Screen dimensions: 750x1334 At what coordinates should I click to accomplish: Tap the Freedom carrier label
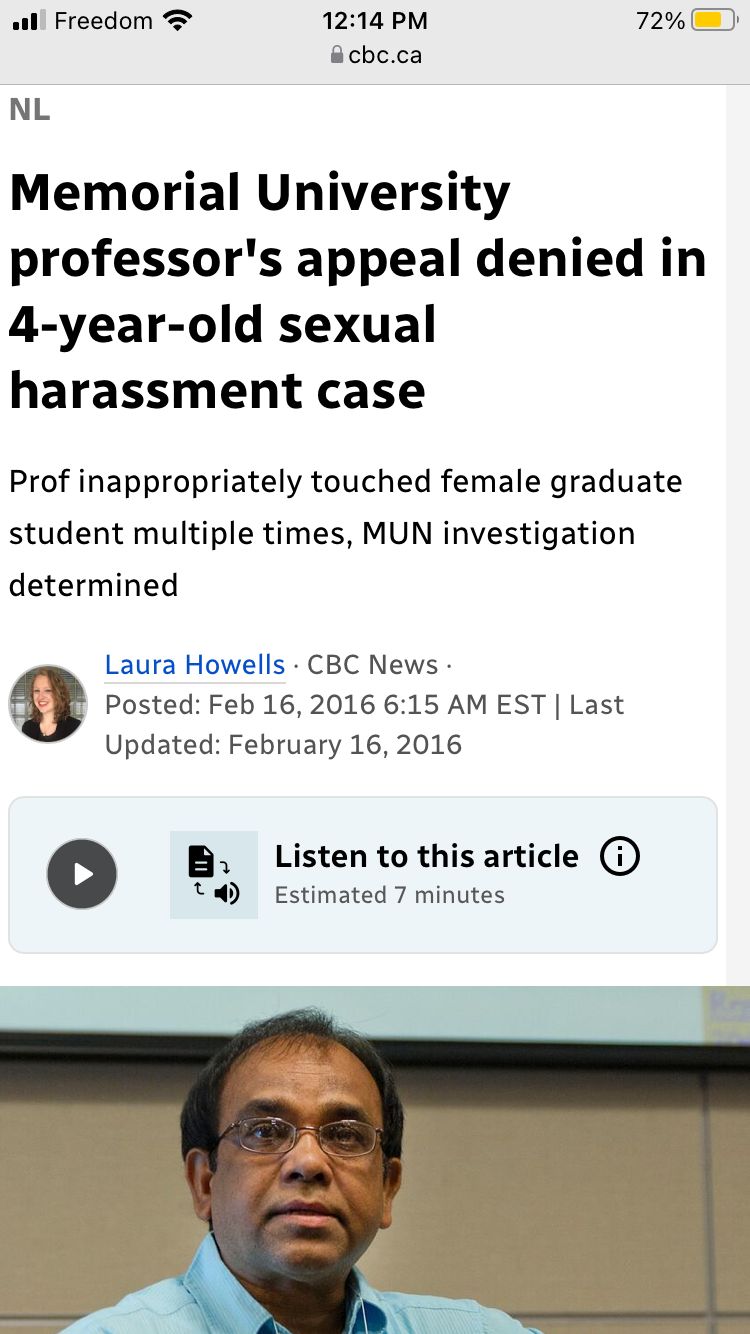104,21
